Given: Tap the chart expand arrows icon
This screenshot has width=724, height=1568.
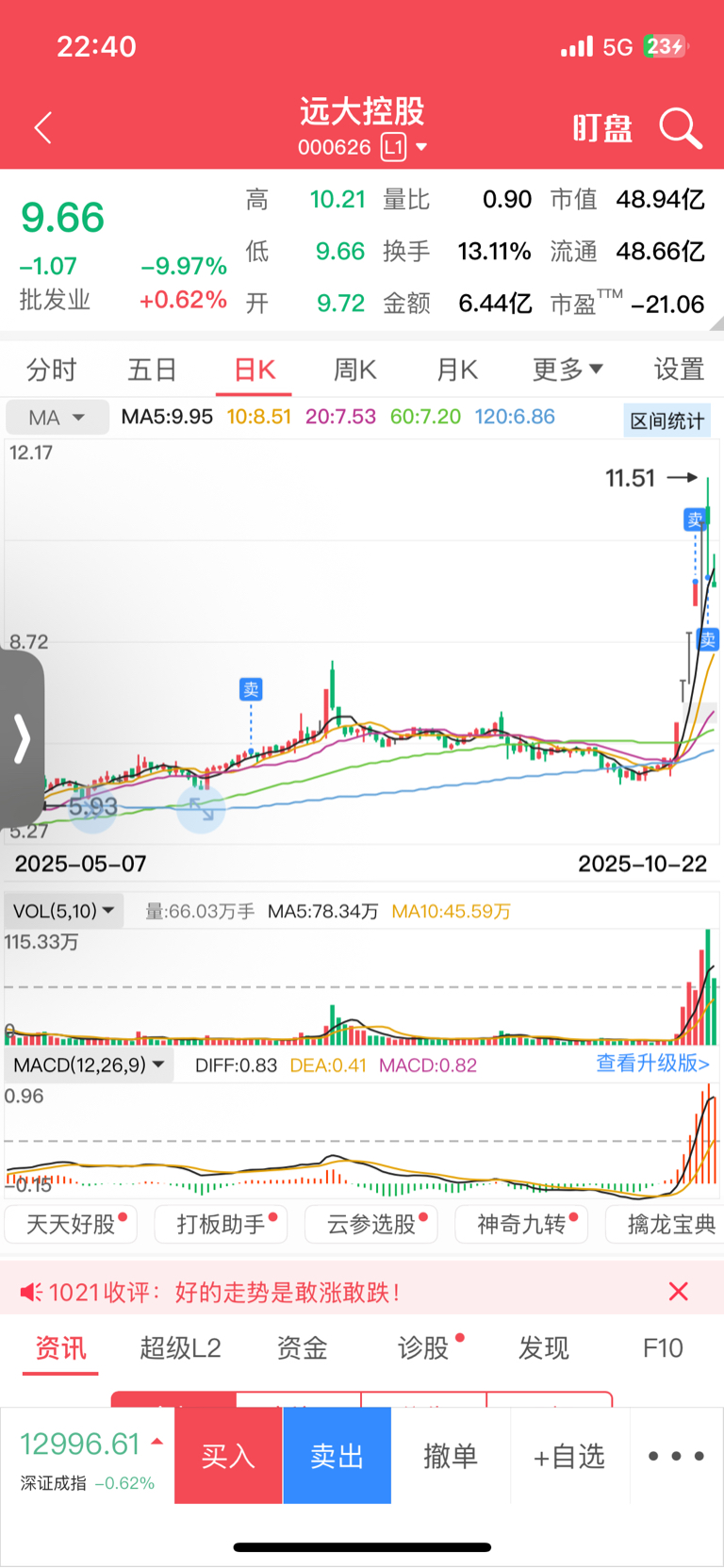Looking at the screenshot, I should [x=201, y=809].
